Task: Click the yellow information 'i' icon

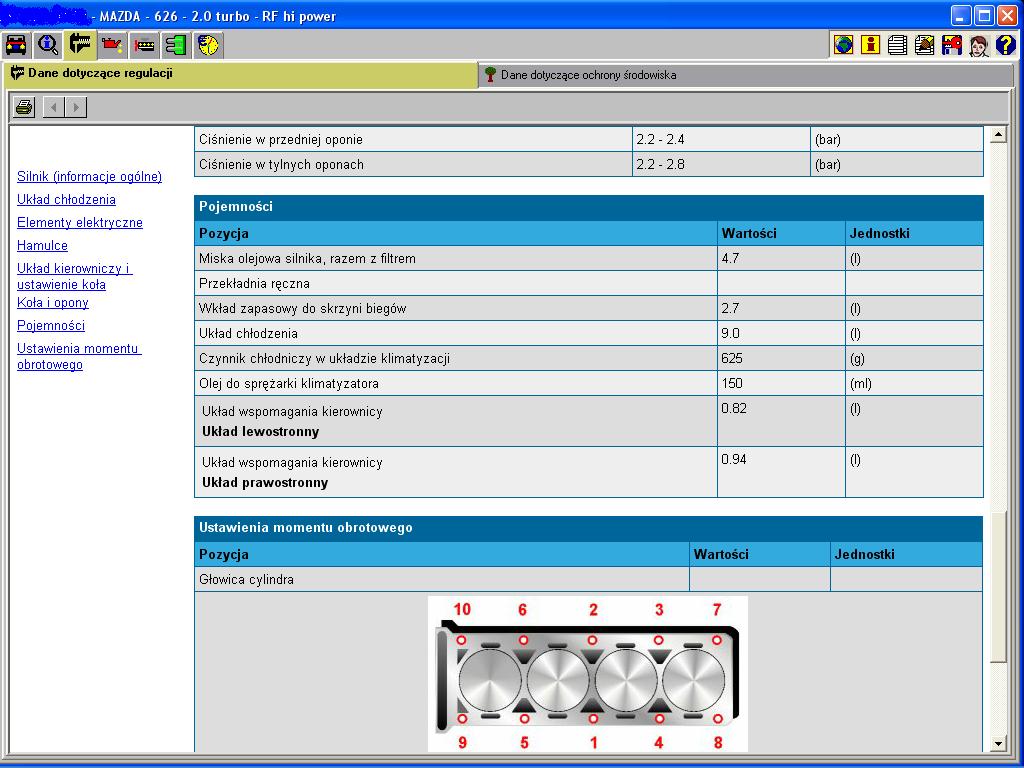Action: (x=871, y=45)
